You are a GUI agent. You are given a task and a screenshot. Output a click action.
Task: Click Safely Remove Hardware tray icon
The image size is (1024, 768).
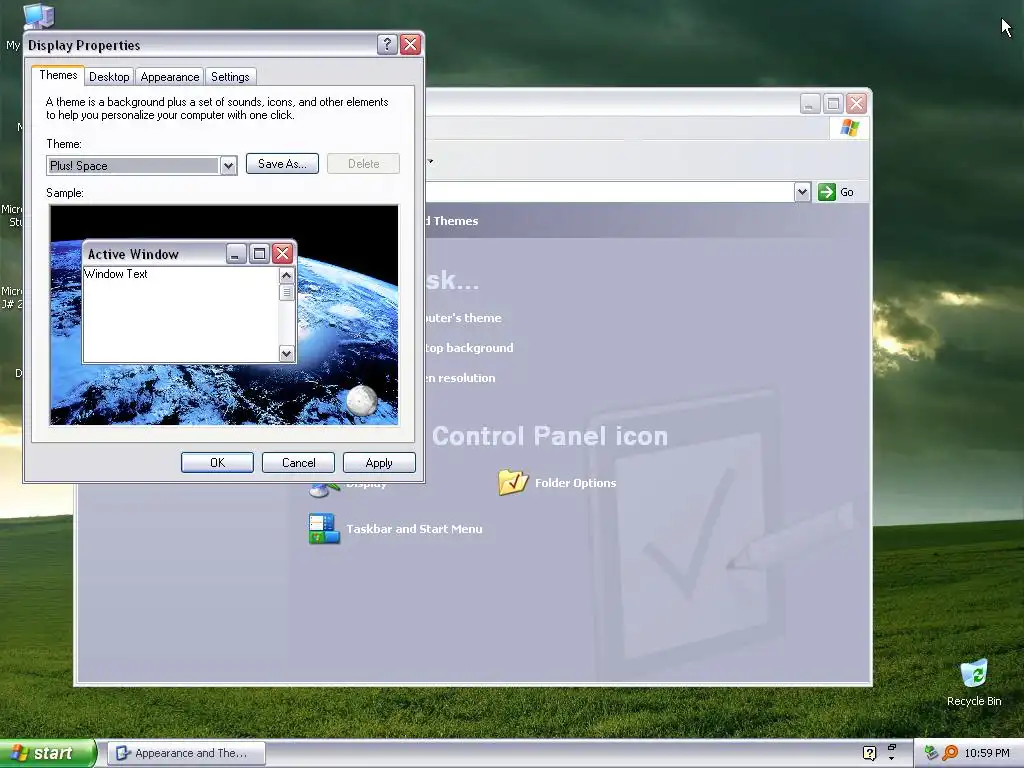(931, 753)
